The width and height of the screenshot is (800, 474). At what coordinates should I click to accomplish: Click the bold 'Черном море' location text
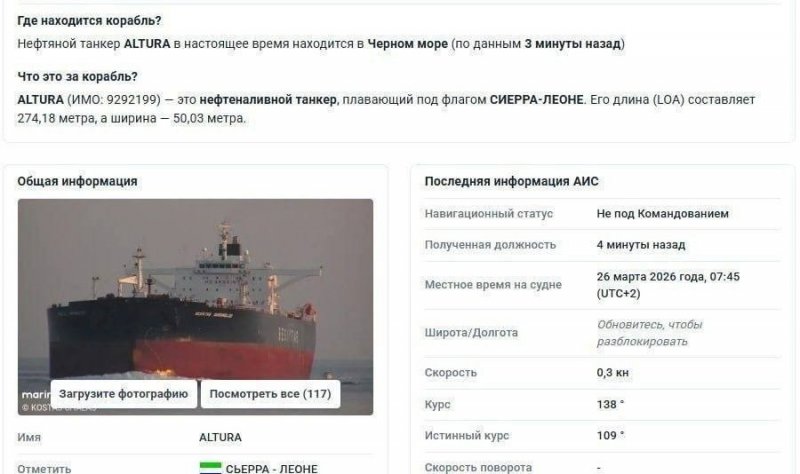coord(407,44)
